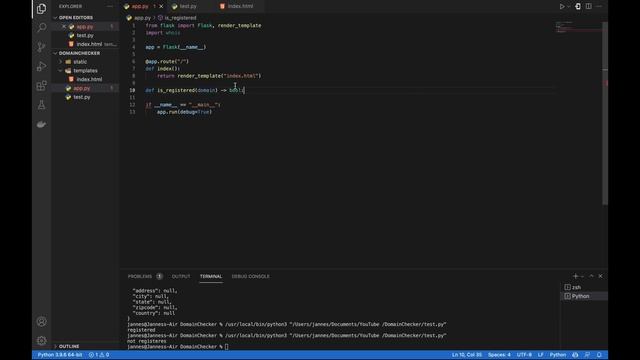Close the app.py editor tab
The height and width of the screenshot is (360, 640).
(161, 7)
